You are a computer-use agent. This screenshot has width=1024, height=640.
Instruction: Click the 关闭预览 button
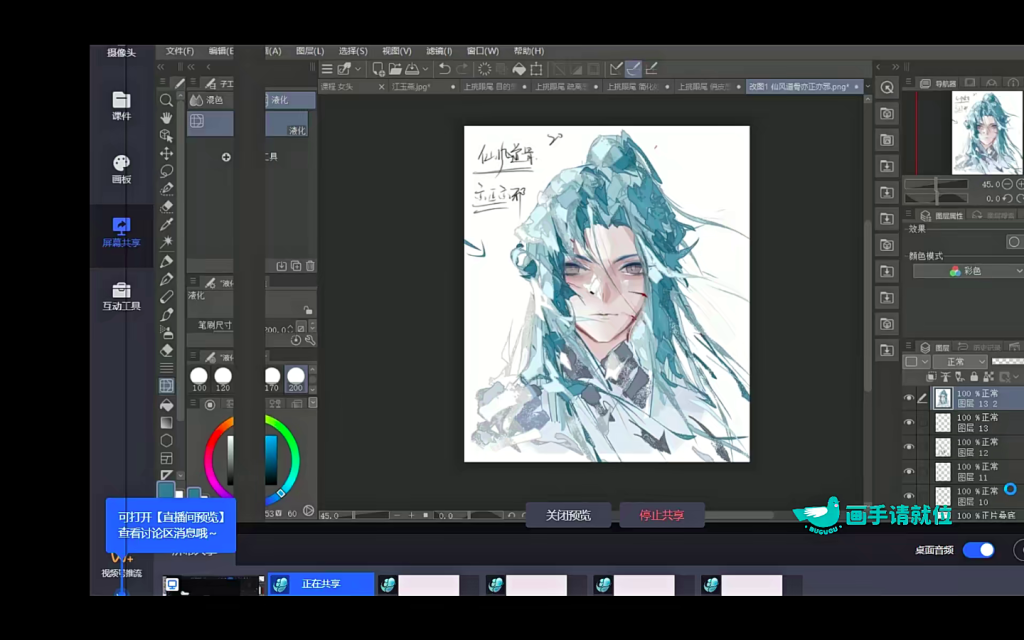click(x=568, y=514)
